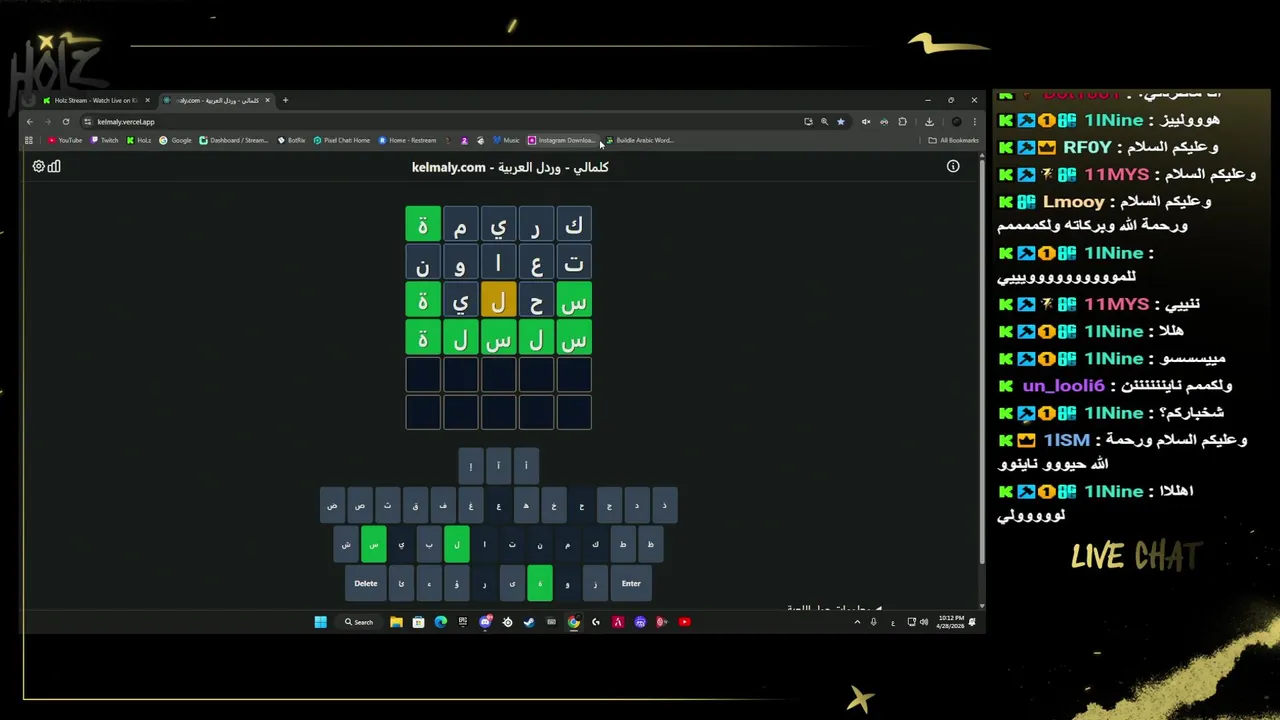1280x720 pixels.
Task: Tap the آ key in top keyboard row
Action: pos(498,466)
